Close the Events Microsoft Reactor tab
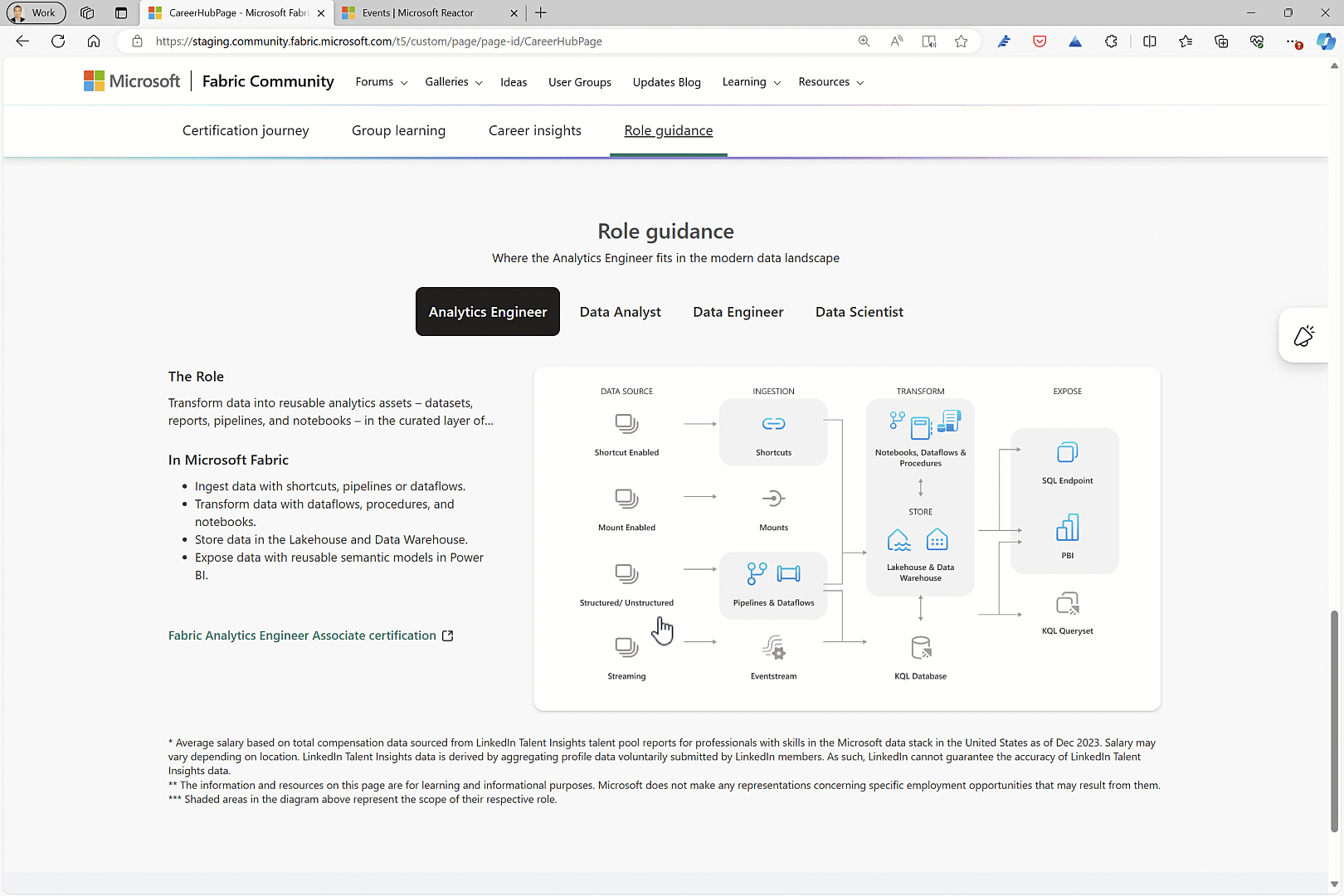The image size is (1344, 896). pyautogui.click(x=514, y=12)
